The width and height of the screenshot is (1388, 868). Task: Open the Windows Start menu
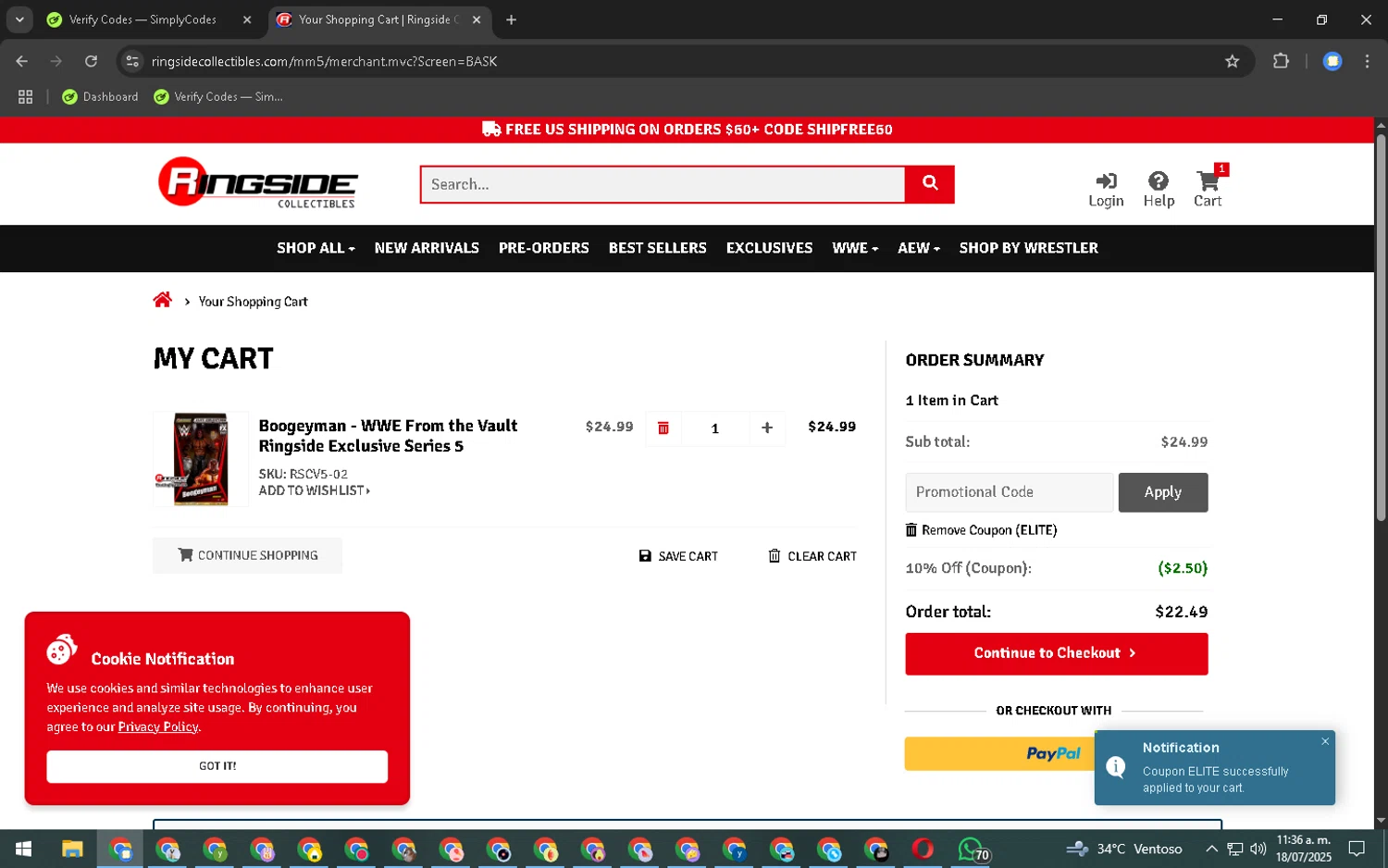point(24,849)
